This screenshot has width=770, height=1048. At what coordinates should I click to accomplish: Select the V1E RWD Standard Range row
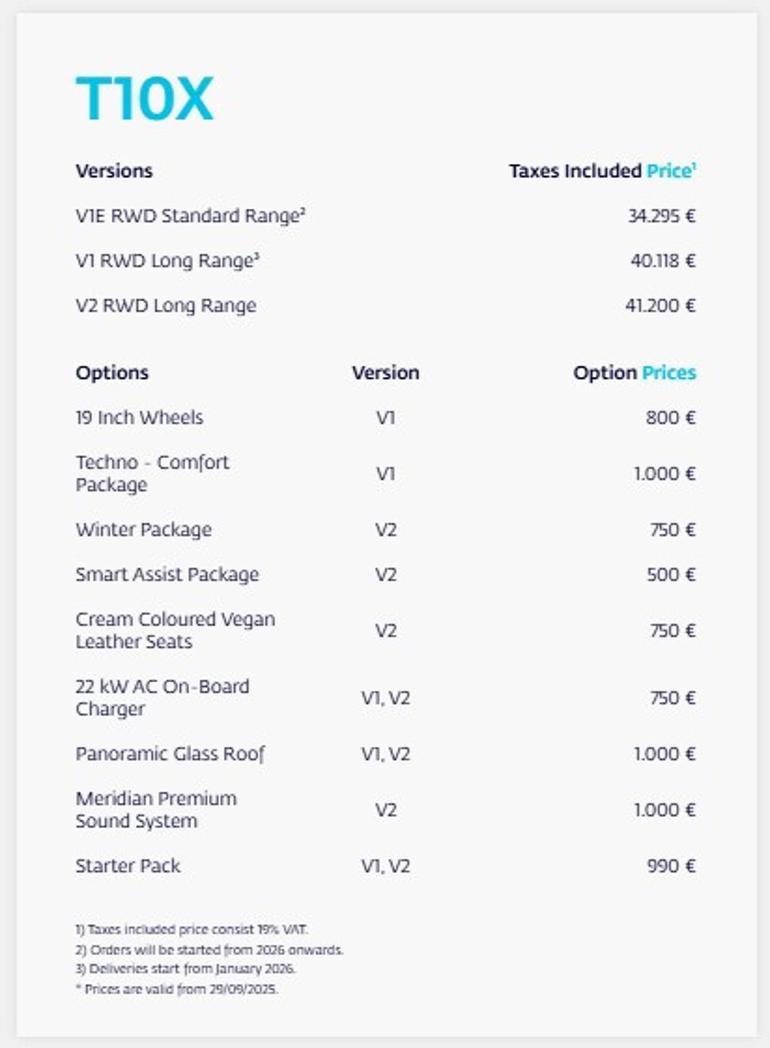click(x=190, y=216)
